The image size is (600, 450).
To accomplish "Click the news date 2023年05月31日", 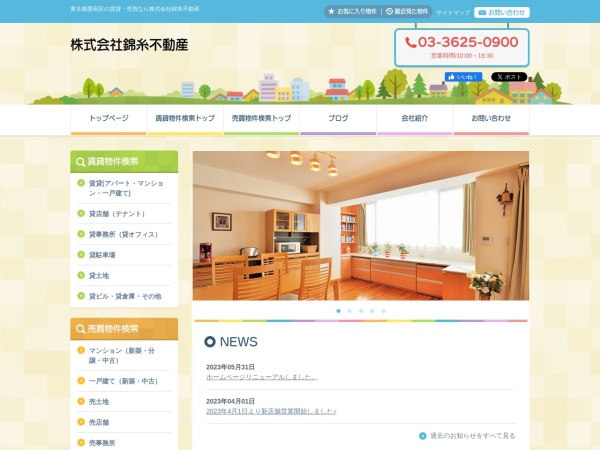I will tap(230, 367).
